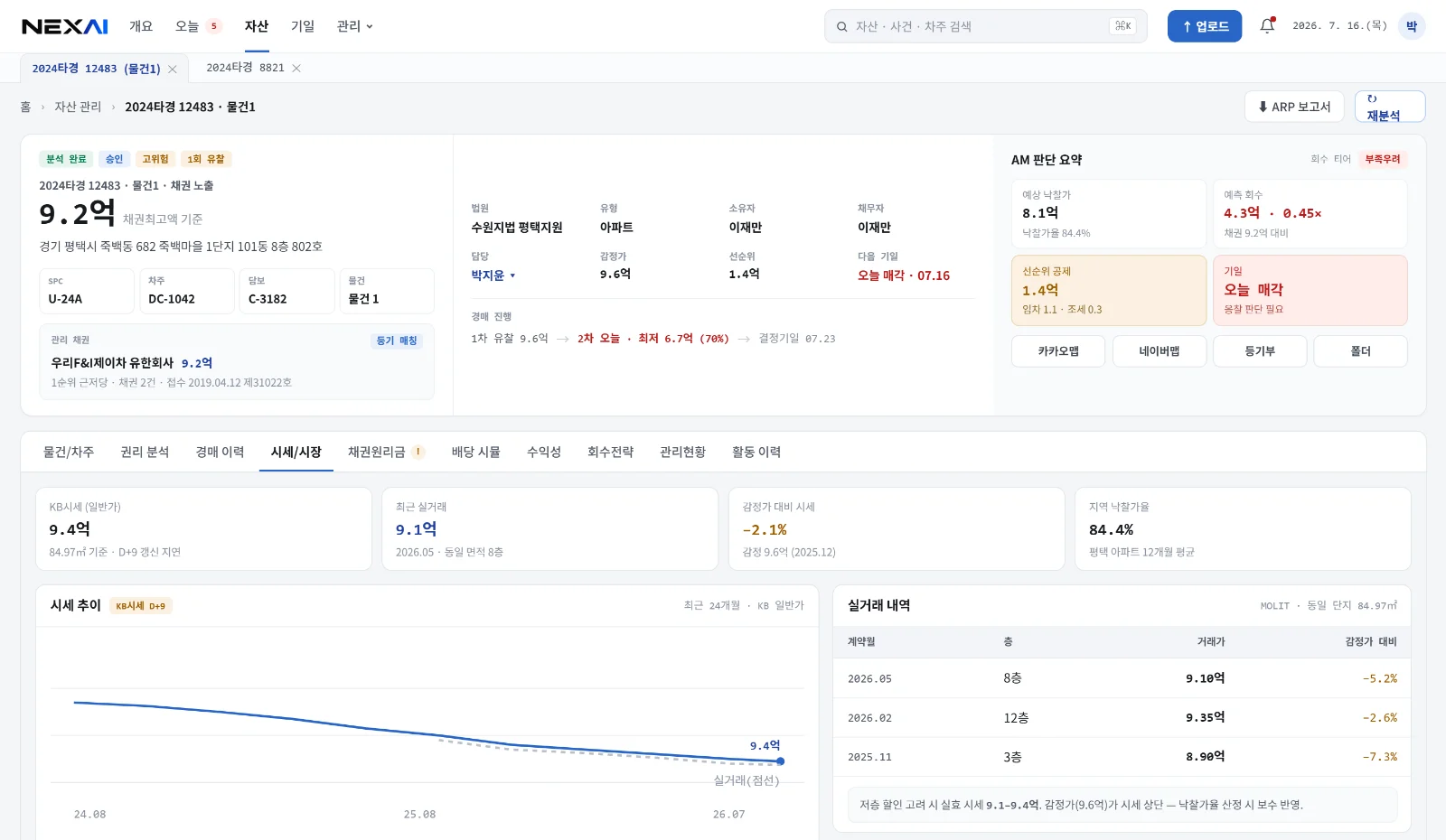Close the 2024타경 12483 (물건1) tab
Screen dimensions: 1446x840
tap(173, 69)
